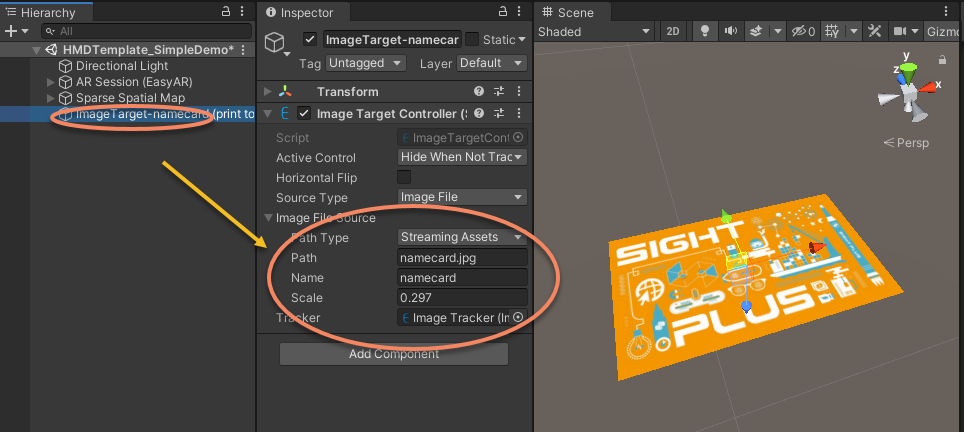
Task: Select the Directional Light object
Action: tap(122, 66)
